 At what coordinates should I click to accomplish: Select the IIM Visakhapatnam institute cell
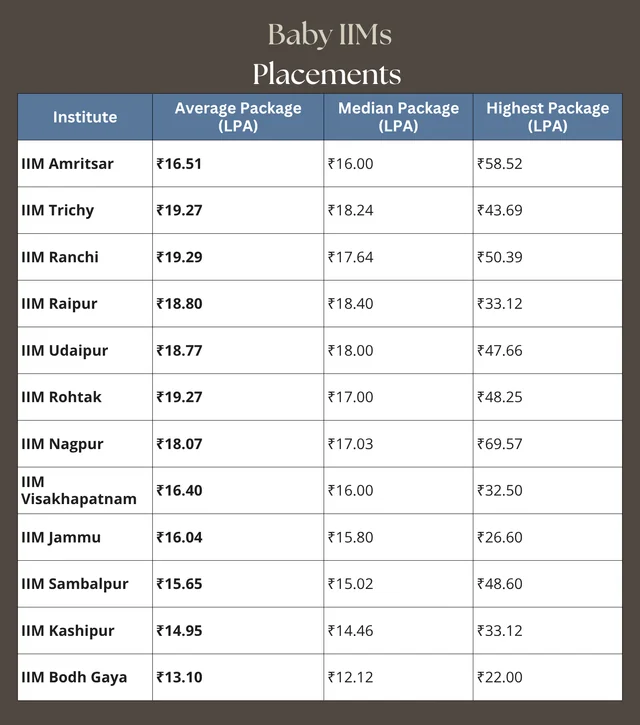[78, 490]
